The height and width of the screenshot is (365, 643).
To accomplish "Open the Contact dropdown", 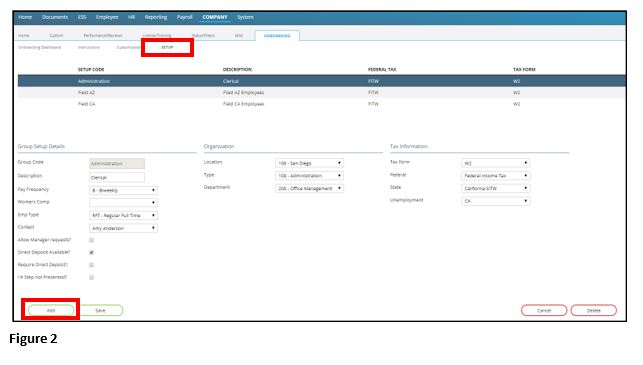I will point(123,228).
